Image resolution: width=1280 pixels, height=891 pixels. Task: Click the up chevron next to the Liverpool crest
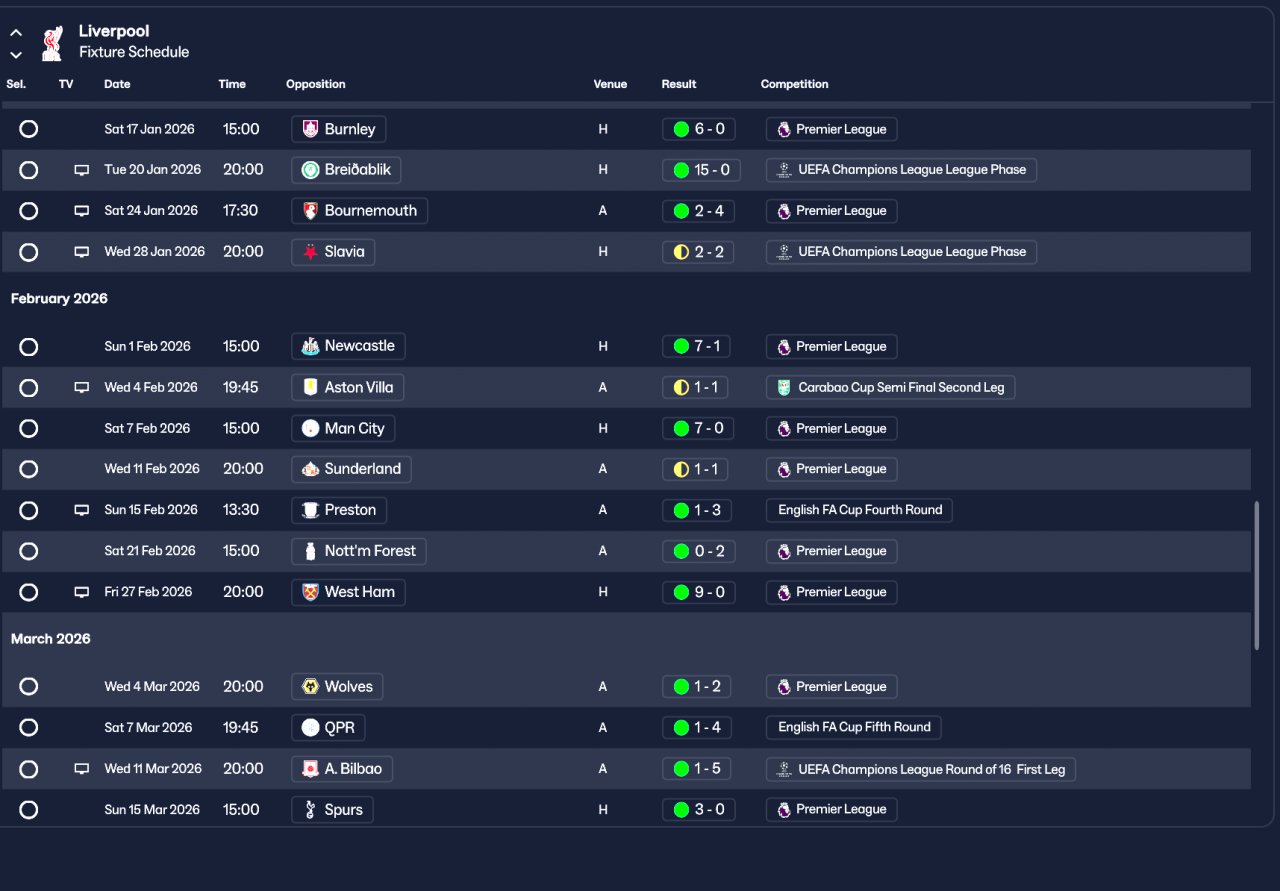point(16,33)
